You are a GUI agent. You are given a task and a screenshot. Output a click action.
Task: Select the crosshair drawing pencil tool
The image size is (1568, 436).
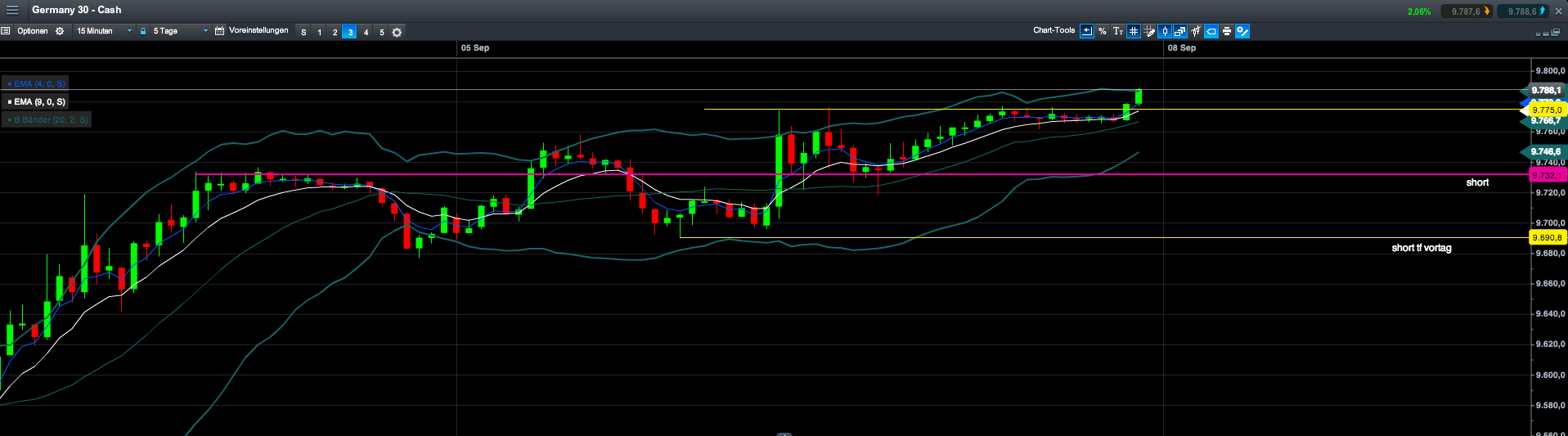(x=1149, y=31)
